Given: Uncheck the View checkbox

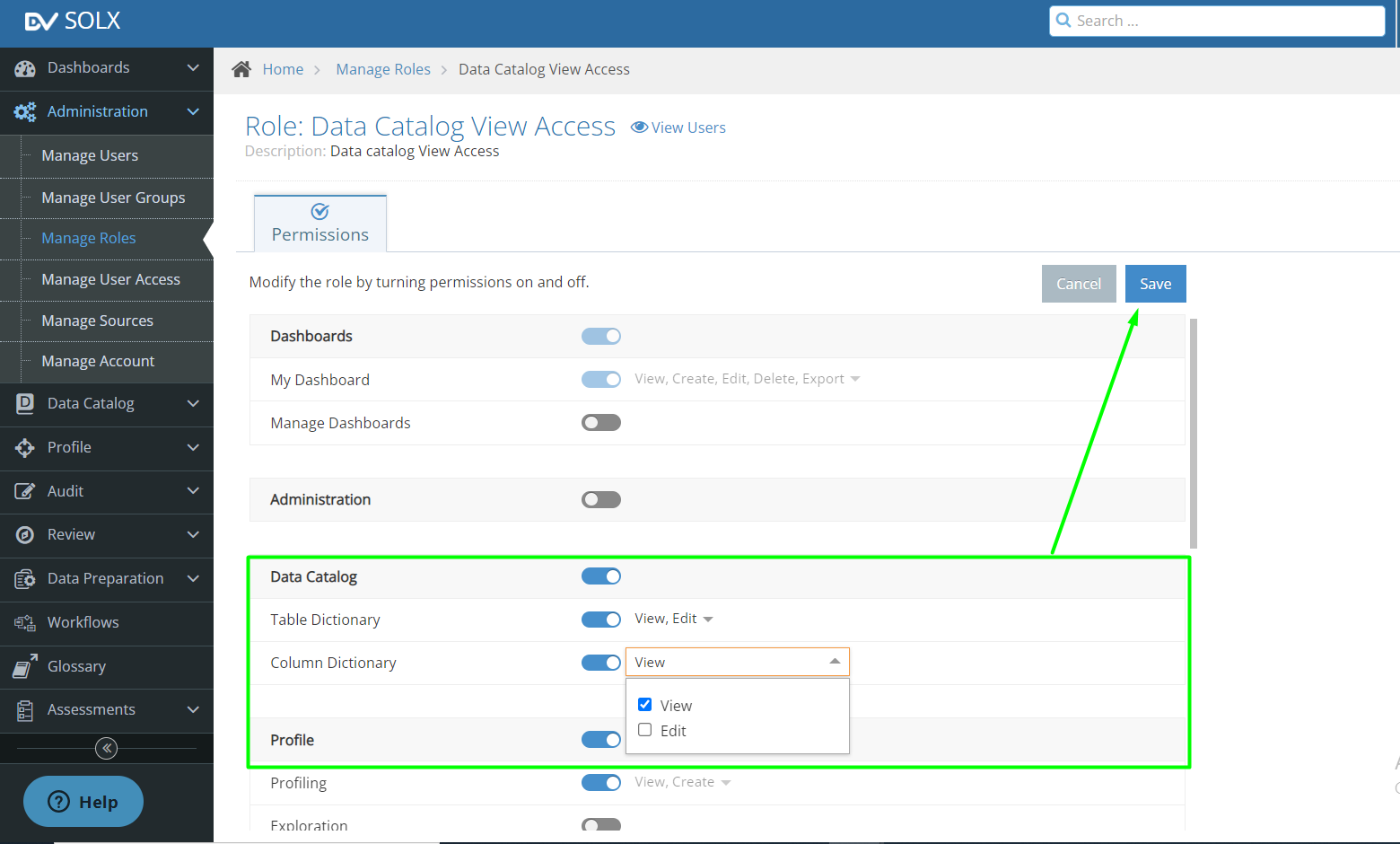Looking at the screenshot, I should [644, 705].
